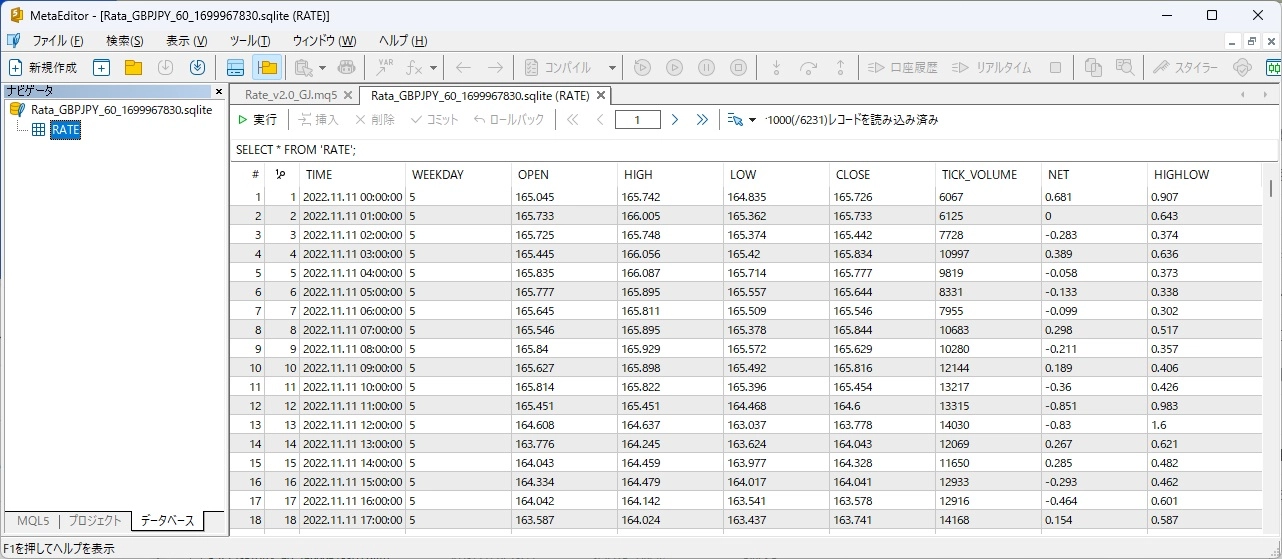Select the RATE table in navigator
The width and height of the screenshot is (1282, 559).
click(65, 130)
